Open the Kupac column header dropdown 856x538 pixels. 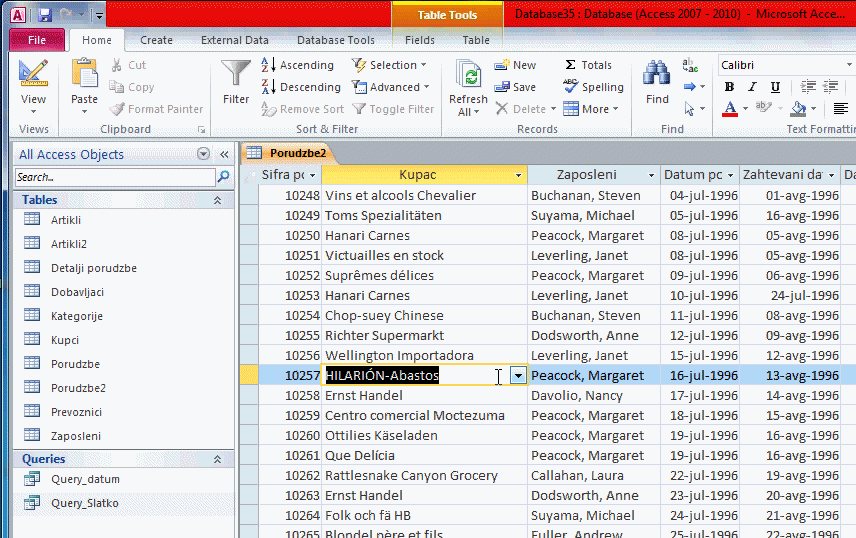click(x=518, y=175)
